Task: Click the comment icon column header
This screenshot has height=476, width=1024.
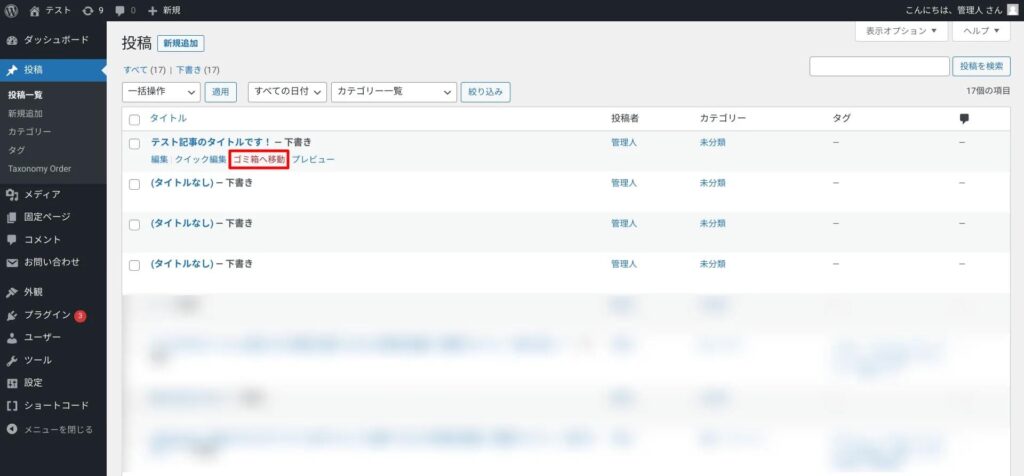Action: click(x=964, y=118)
